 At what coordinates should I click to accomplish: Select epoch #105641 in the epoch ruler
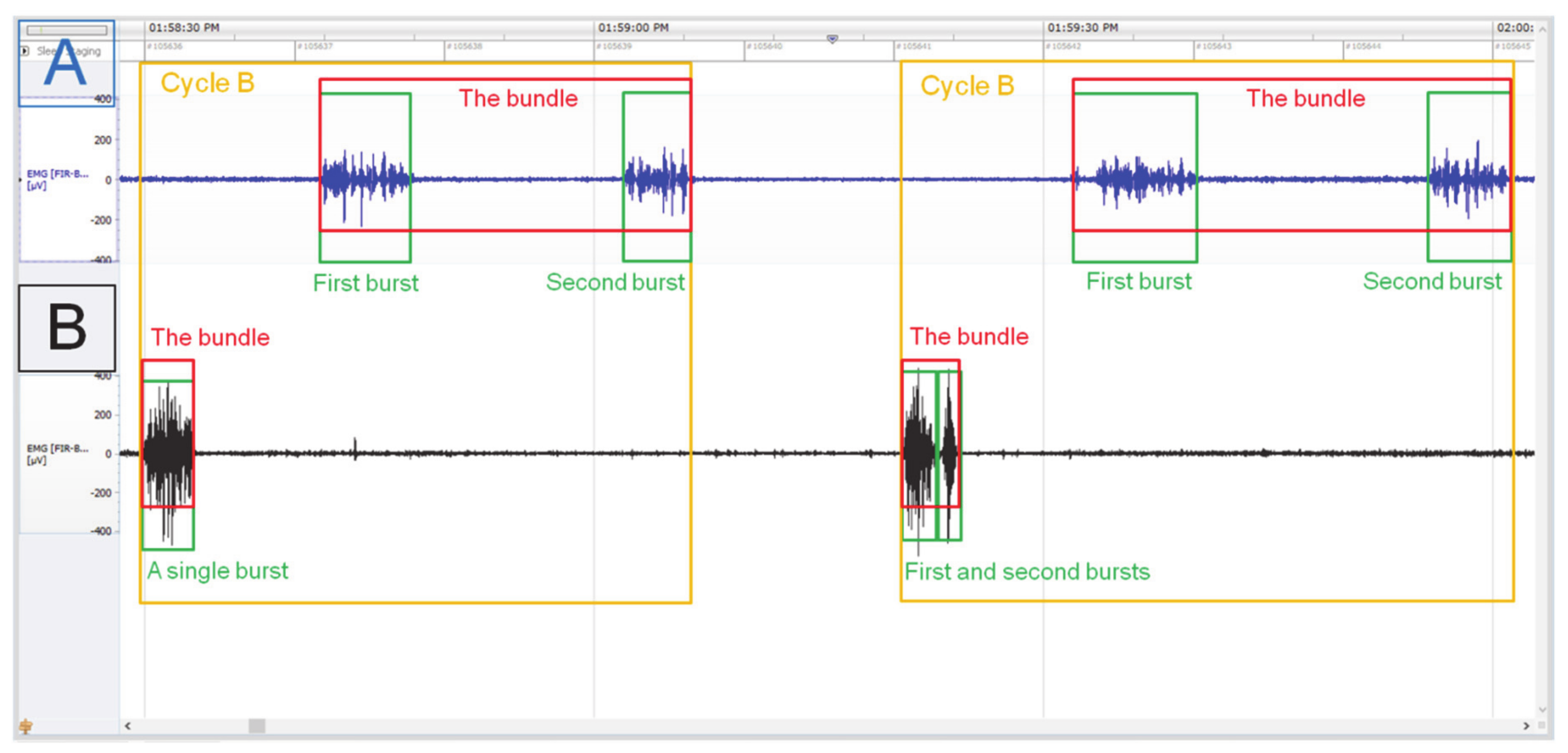click(914, 46)
